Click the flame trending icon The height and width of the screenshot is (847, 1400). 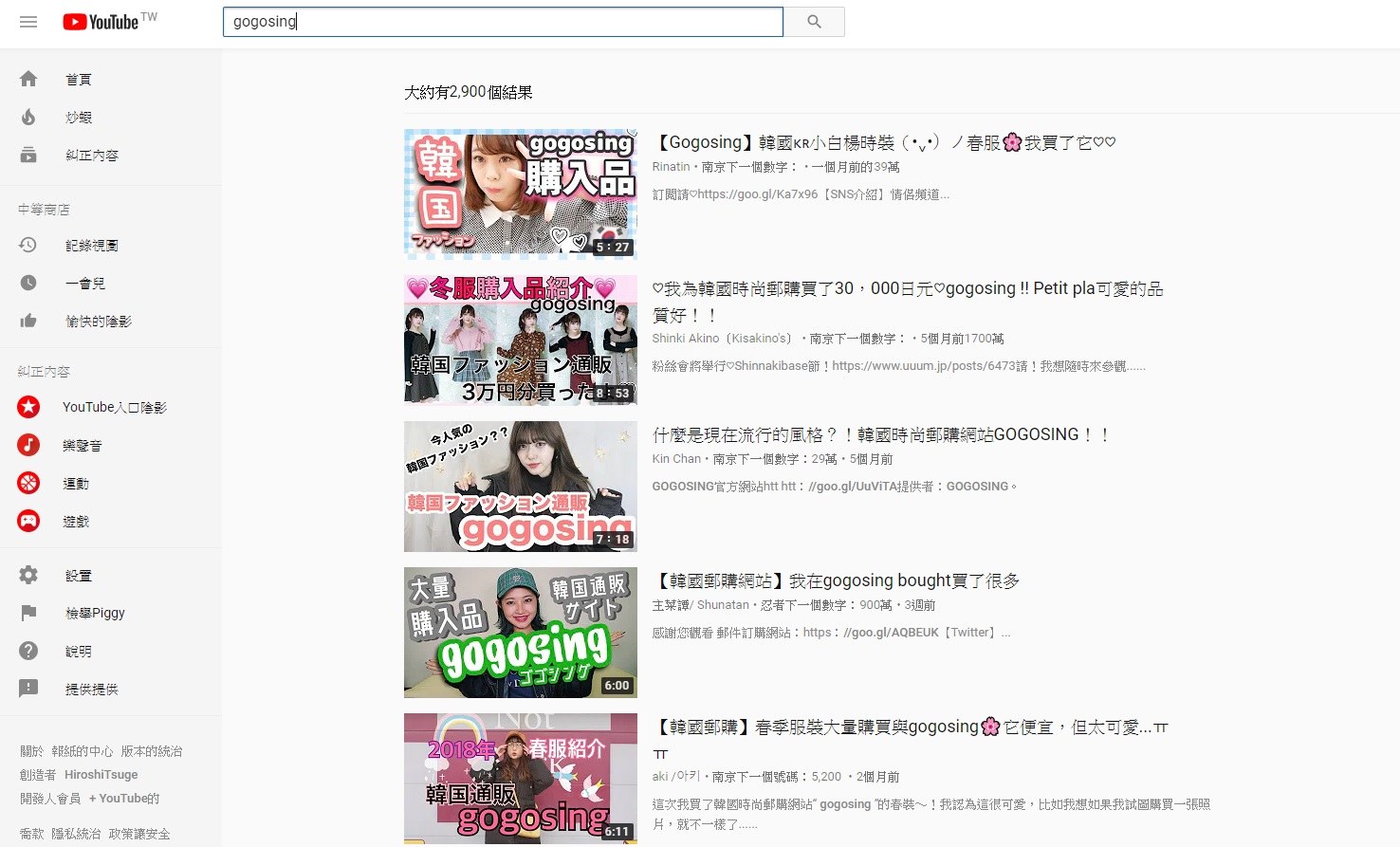[28, 117]
